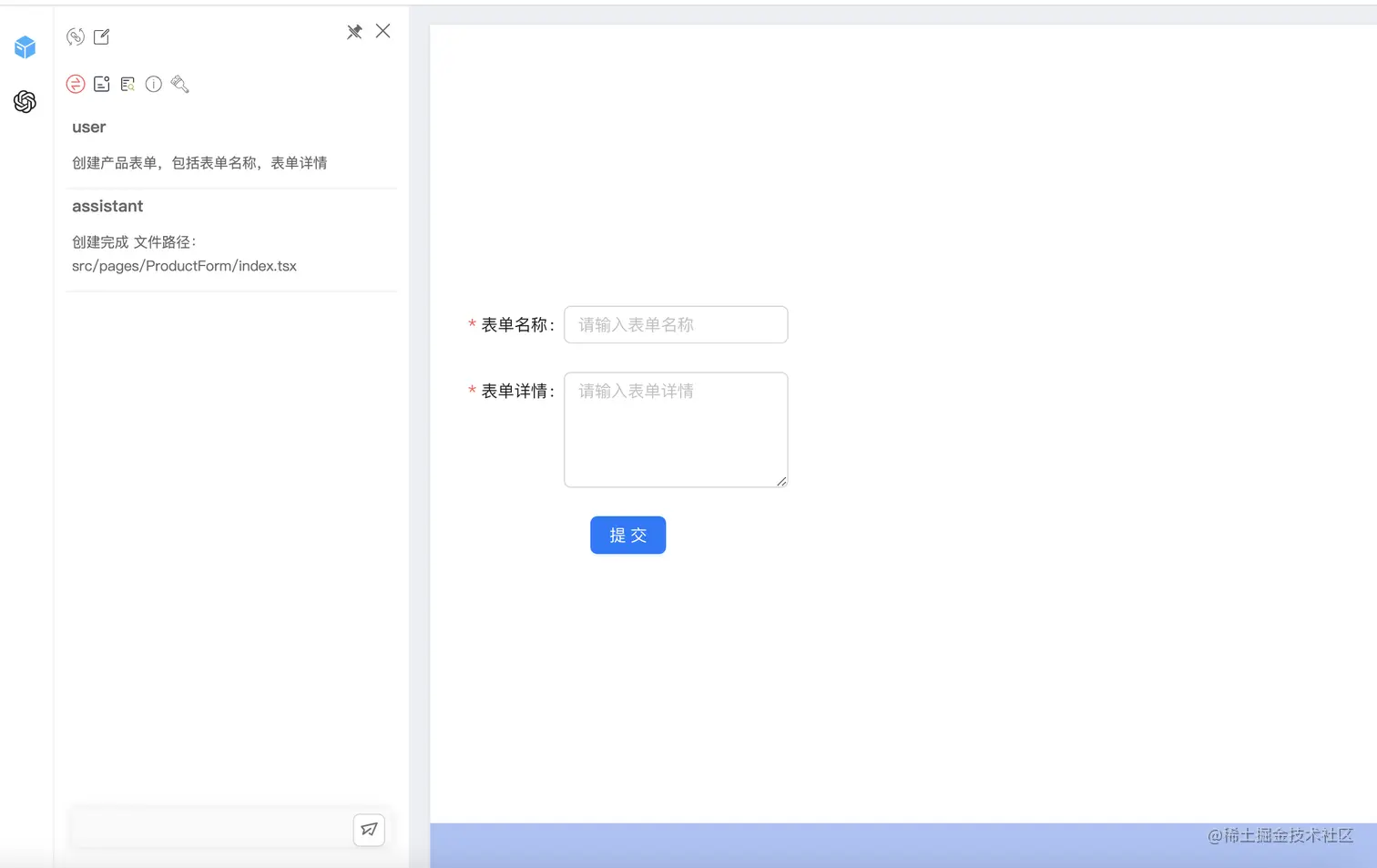The height and width of the screenshot is (868, 1377).
Task: Click the 稀土掘金技术社区 watermark link
Action: 1280,835
